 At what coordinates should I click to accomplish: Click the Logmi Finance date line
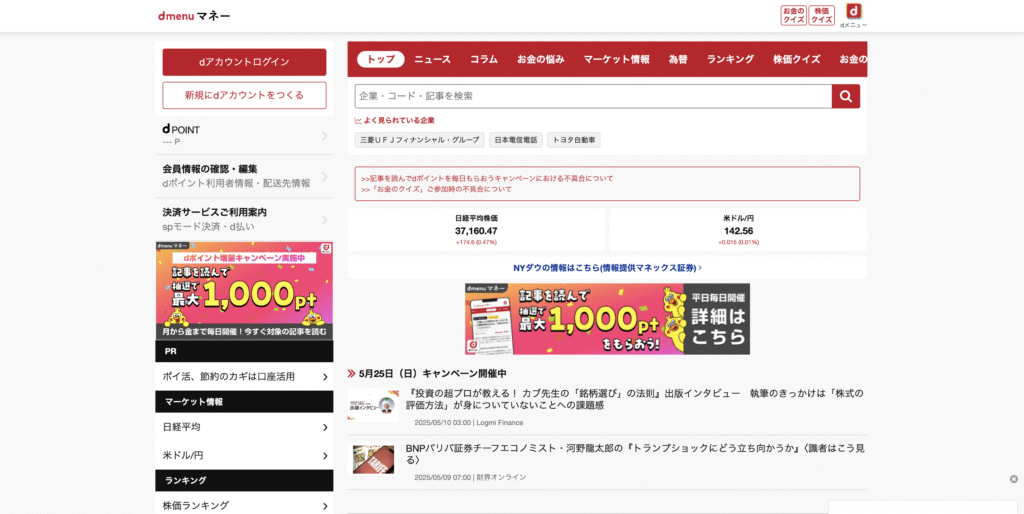point(468,423)
